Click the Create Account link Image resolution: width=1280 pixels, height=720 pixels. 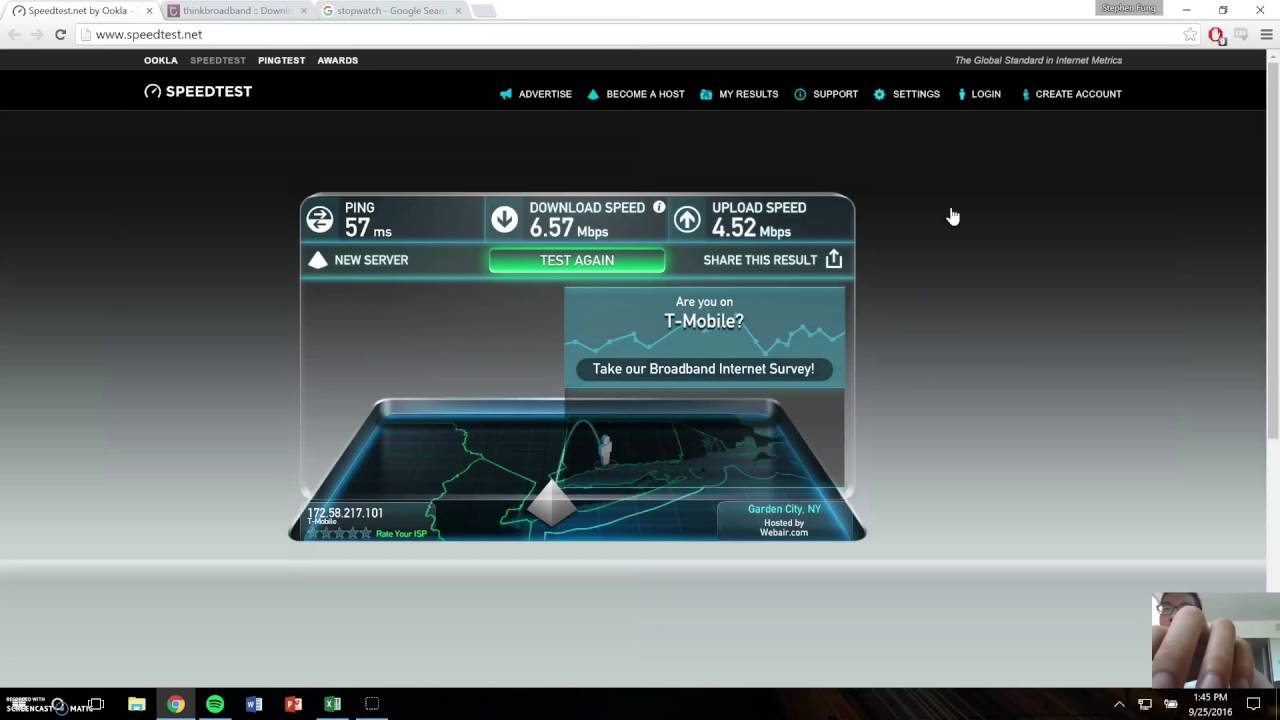(1078, 94)
